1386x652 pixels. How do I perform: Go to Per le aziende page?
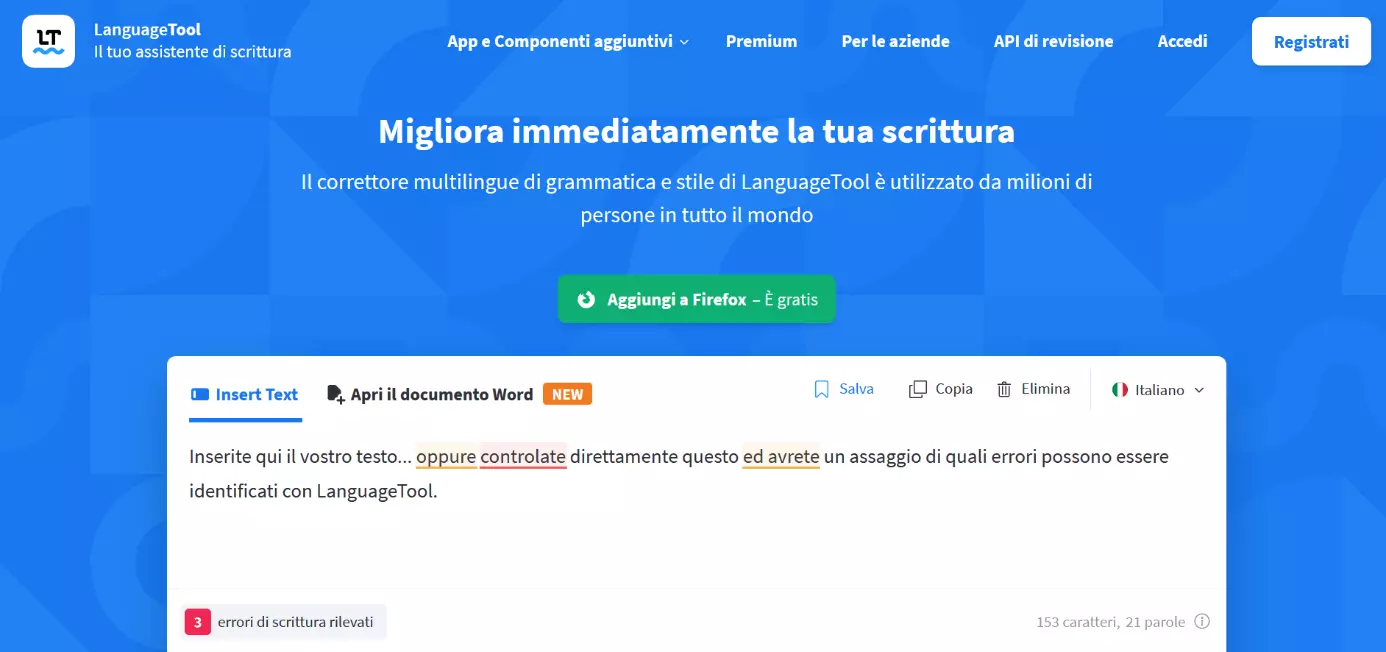click(x=895, y=41)
